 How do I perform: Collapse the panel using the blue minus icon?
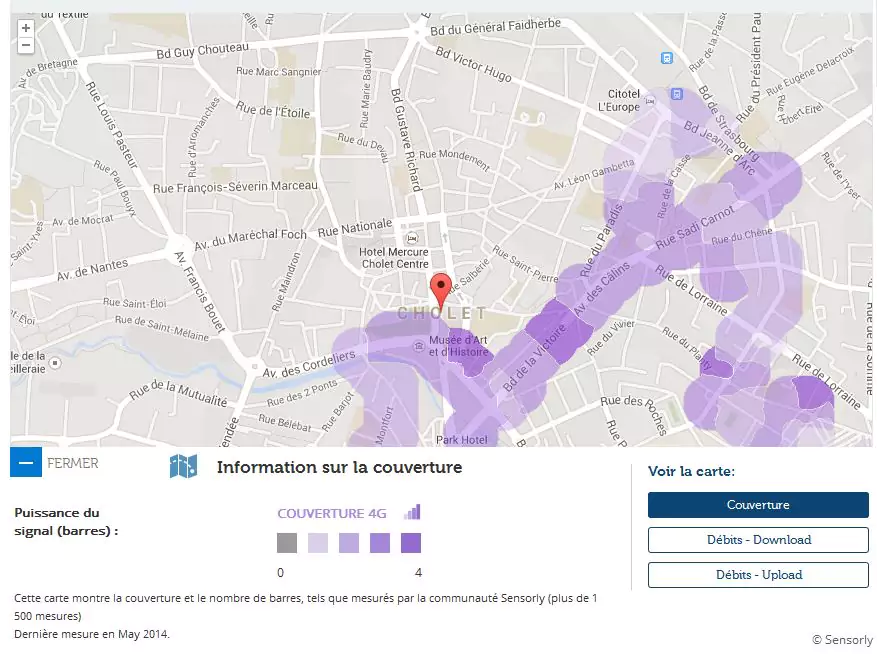pyautogui.click(x=26, y=463)
